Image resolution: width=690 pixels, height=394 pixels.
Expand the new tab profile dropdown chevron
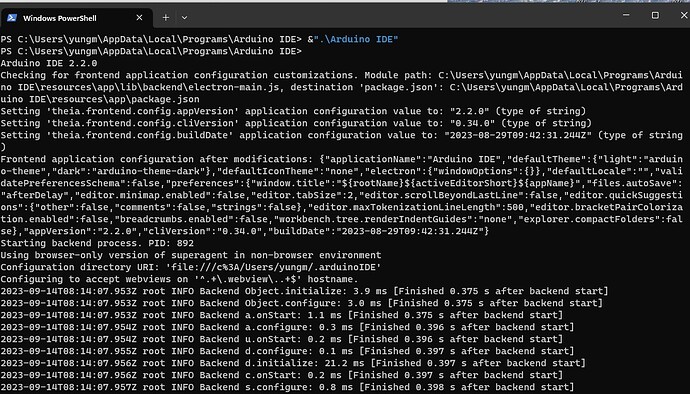[184, 18]
